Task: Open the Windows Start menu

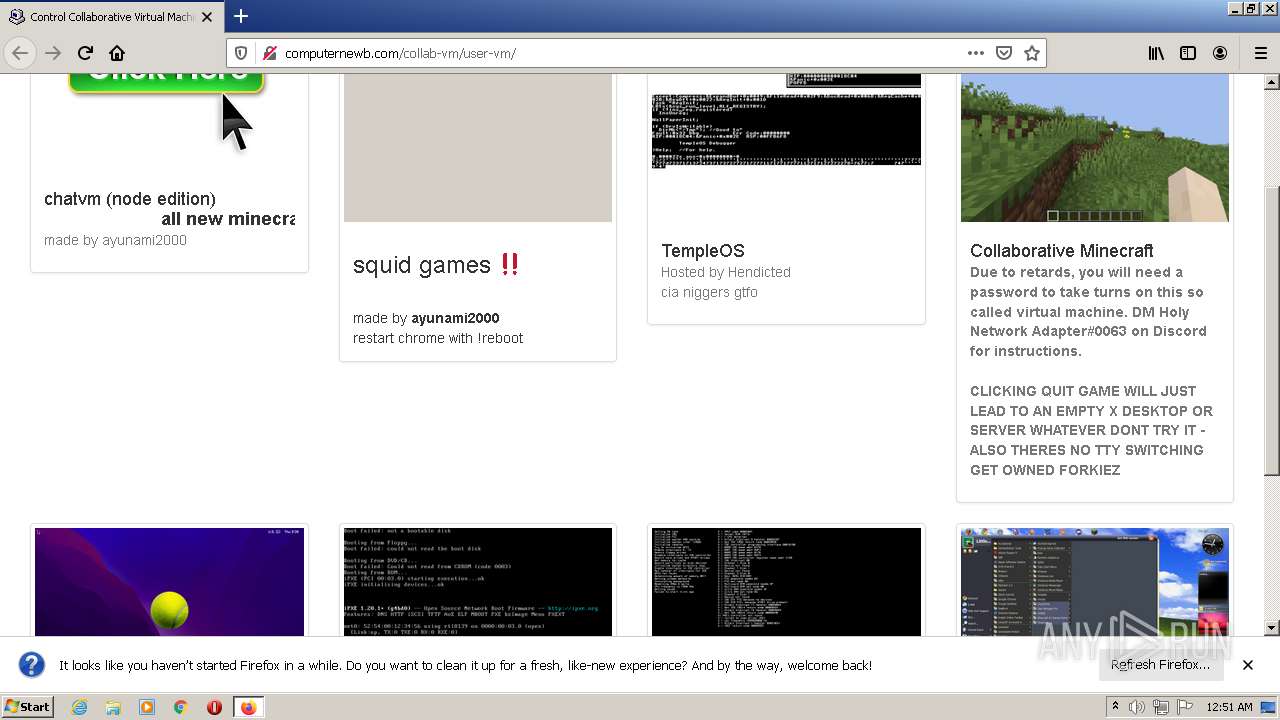Action: click(27, 706)
